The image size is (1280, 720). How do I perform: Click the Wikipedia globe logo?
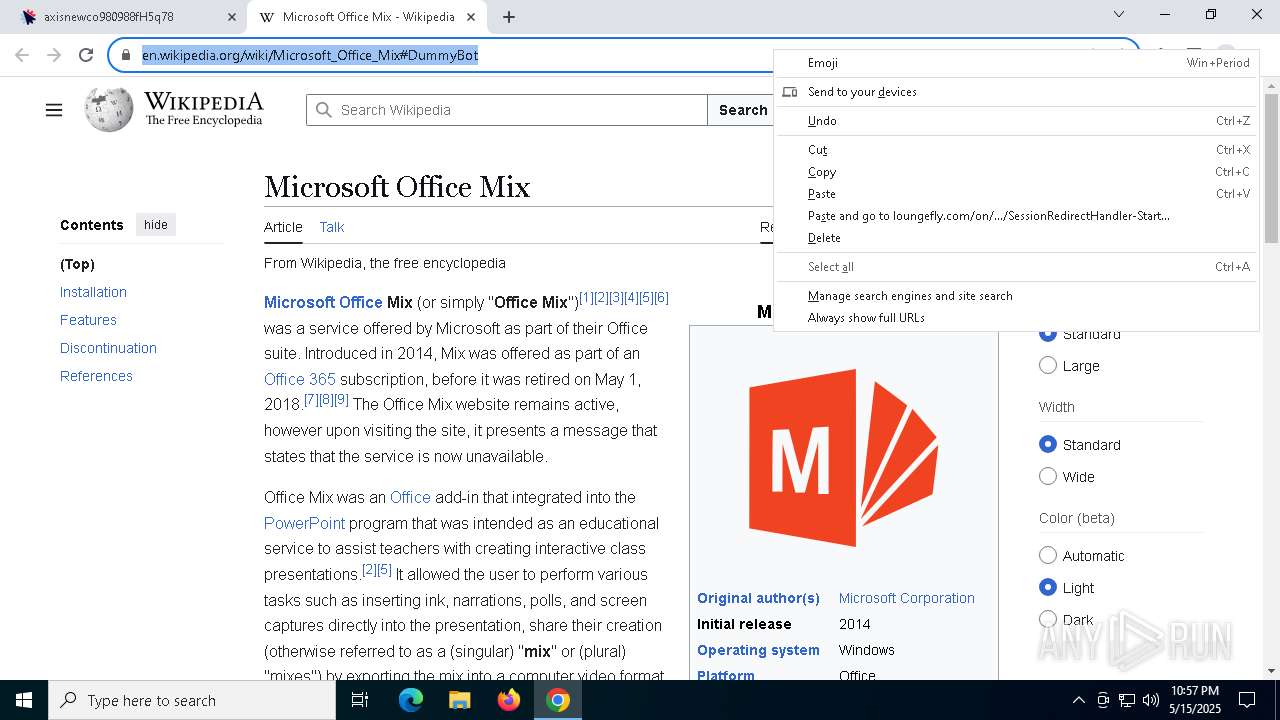click(109, 110)
